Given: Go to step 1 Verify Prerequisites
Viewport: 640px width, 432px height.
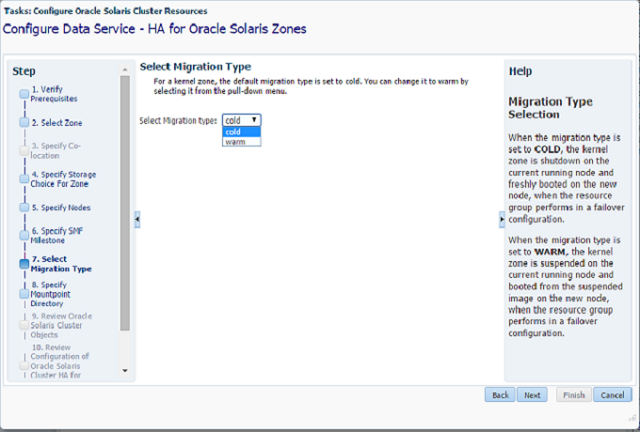Looking at the screenshot, I should click(x=53, y=94).
